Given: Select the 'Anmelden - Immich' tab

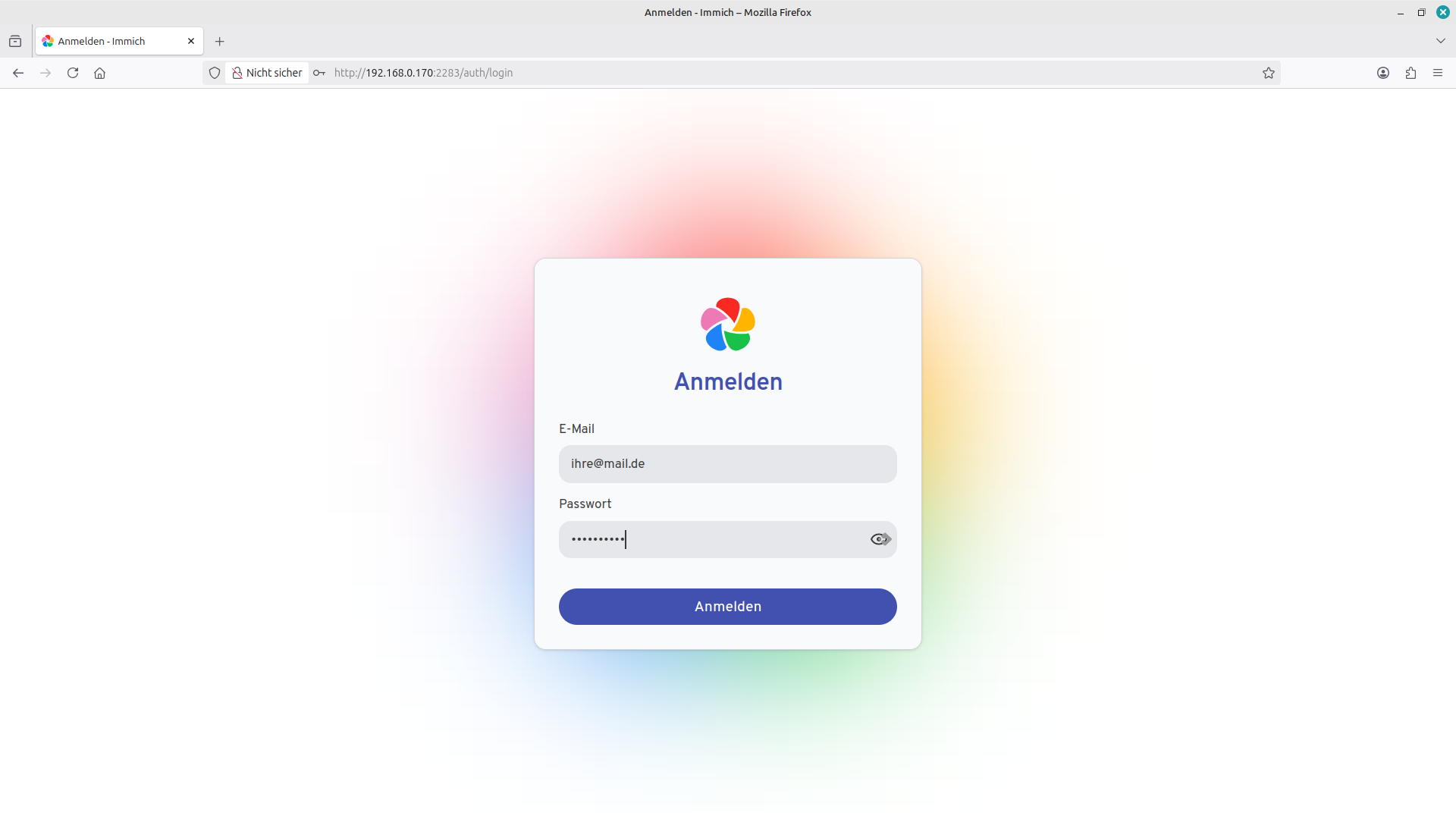Looking at the screenshot, I should click(119, 41).
